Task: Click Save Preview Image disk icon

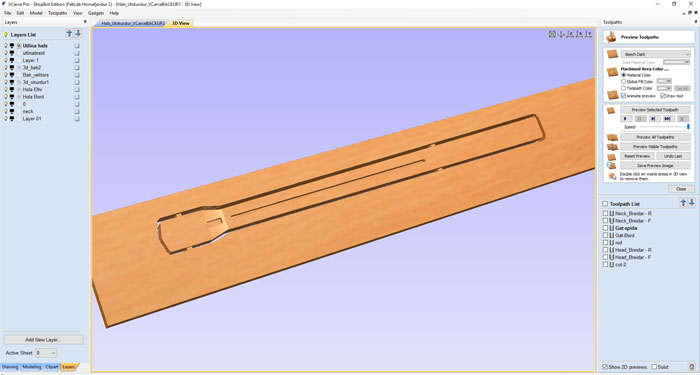Action: coord(612,166)
